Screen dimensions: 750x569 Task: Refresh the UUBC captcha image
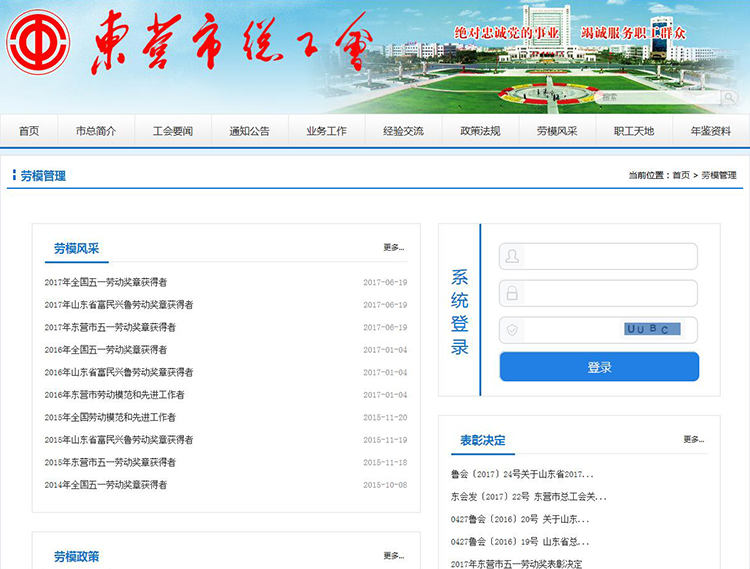(652, 329)
